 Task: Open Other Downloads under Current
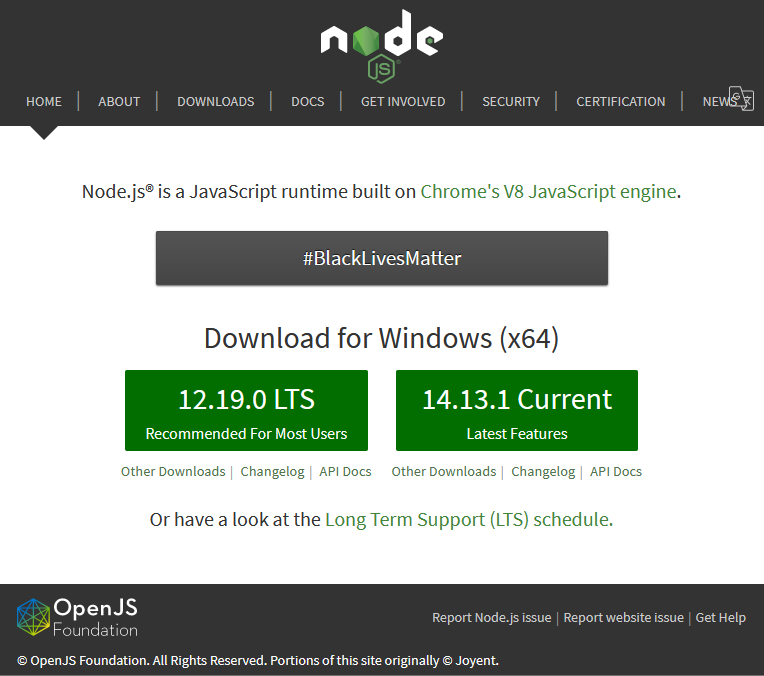[x=443, y=471]
